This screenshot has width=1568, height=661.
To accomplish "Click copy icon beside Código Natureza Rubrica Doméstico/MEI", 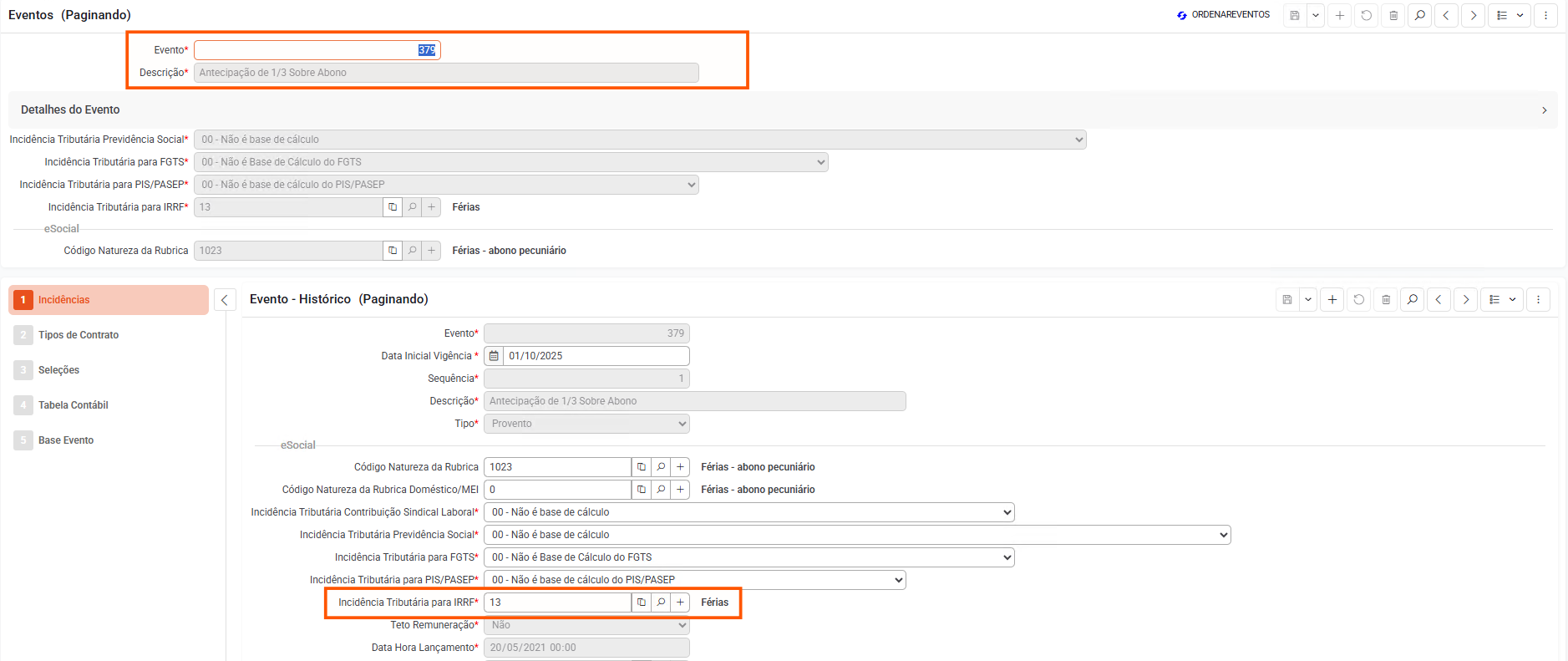I will pos(641,490).
